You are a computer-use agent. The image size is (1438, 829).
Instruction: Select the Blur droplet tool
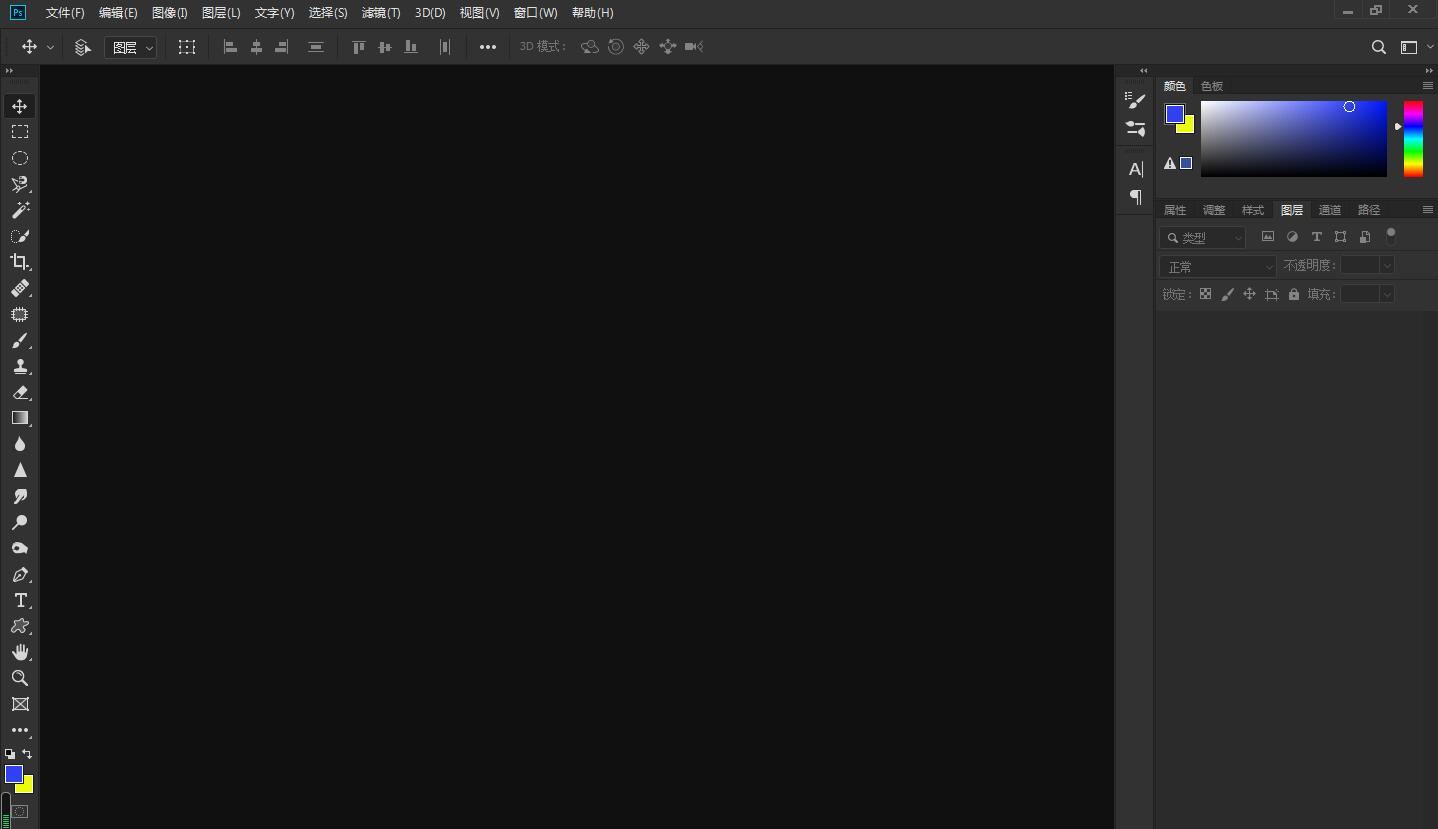click(x=19, y=444)
